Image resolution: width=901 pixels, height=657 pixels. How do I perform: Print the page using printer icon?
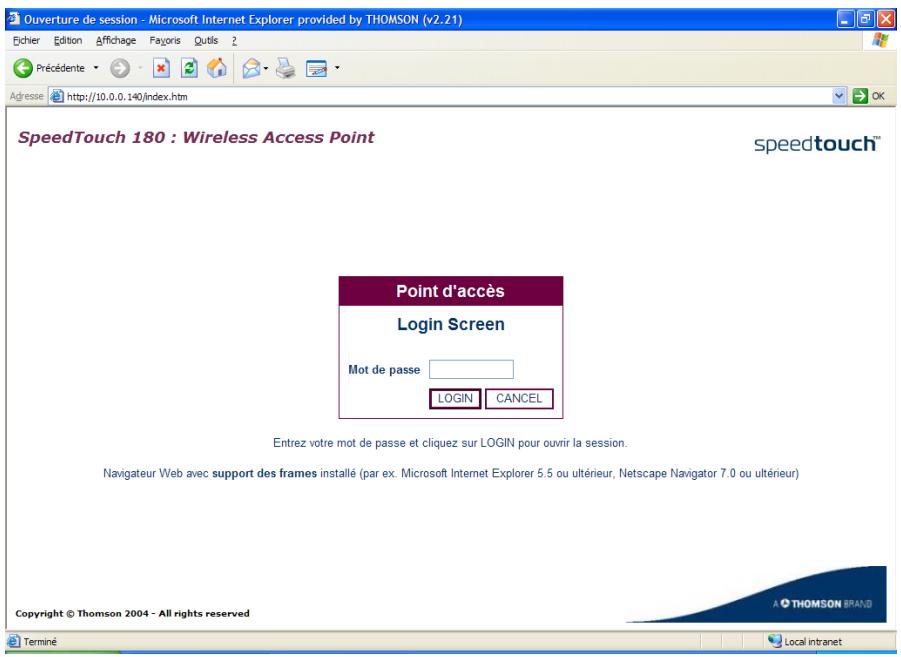(x=286, y=68)
